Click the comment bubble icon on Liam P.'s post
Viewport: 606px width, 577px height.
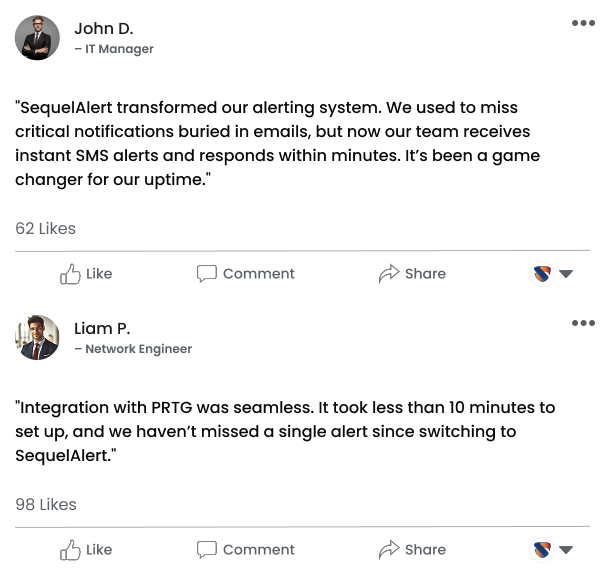point(206,550)
